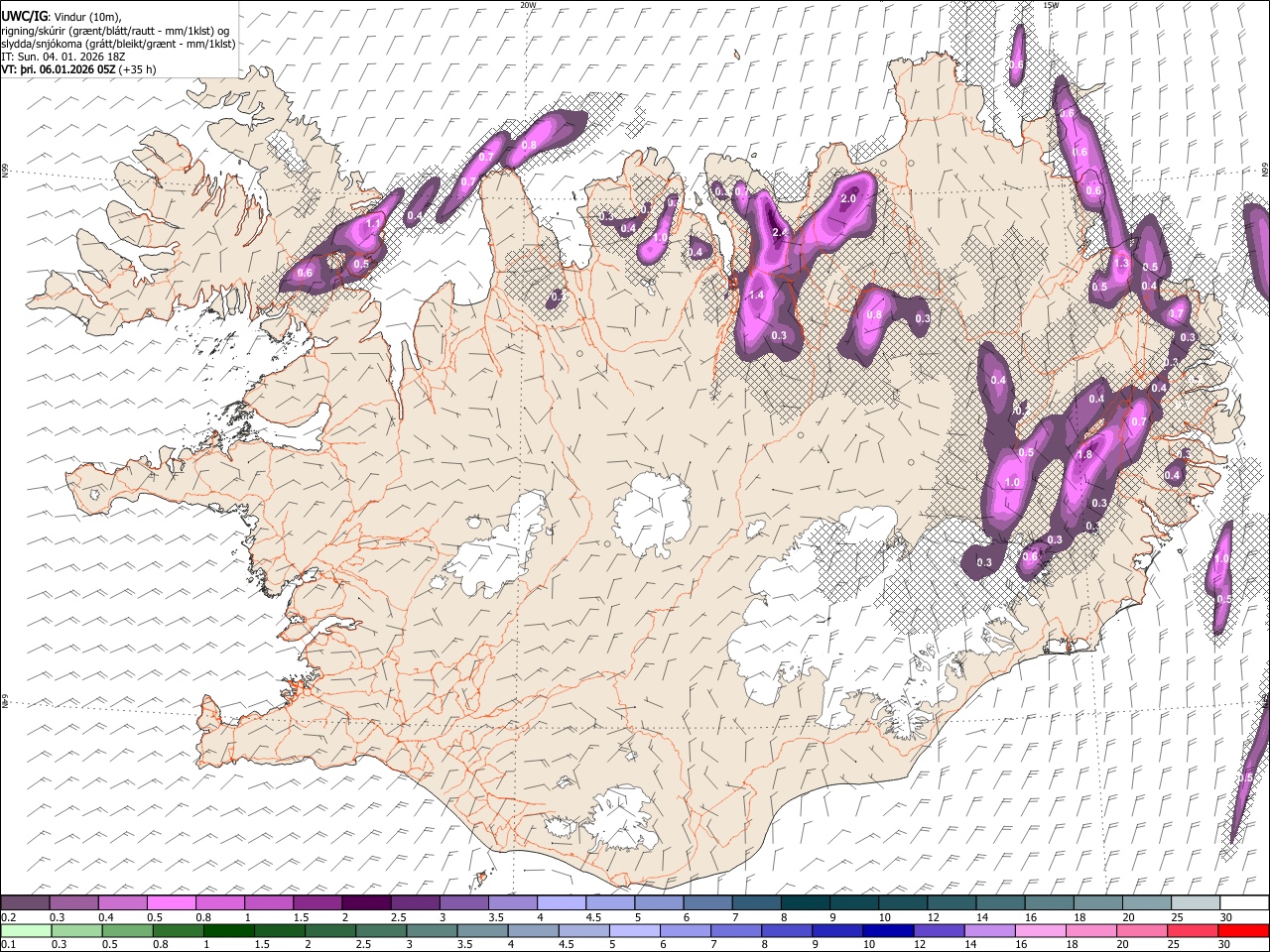Pick the pale green 0.1–0.3 rain swatch

[25, 930]
